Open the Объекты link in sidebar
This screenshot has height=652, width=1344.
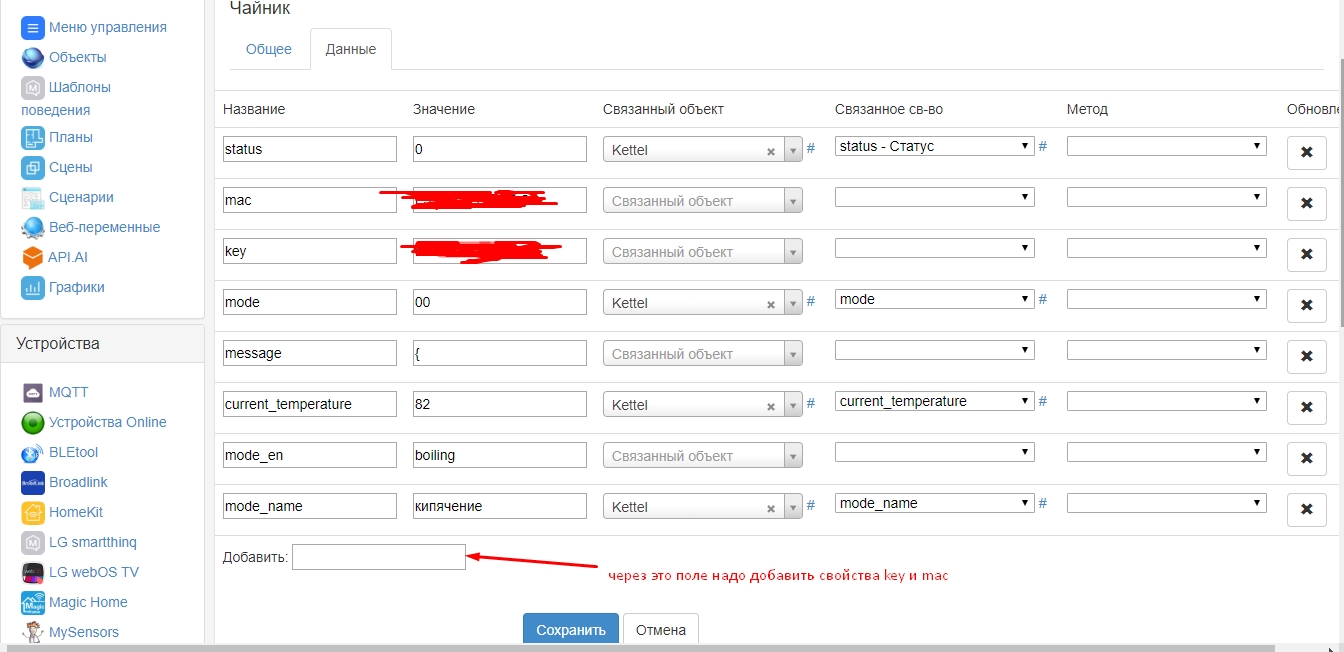click(x=78, y=57)
